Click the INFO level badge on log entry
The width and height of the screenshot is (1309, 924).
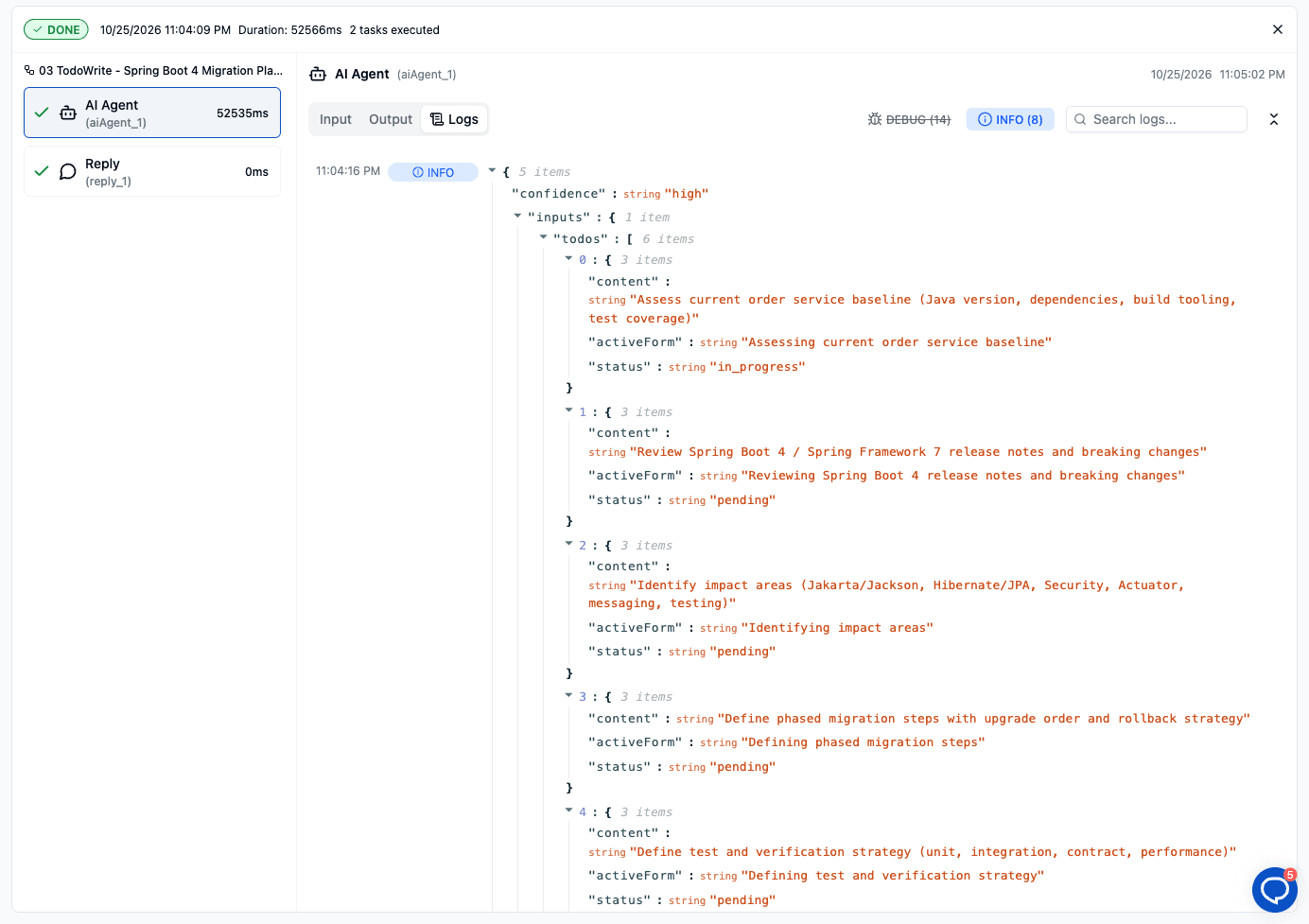point(433,172)
